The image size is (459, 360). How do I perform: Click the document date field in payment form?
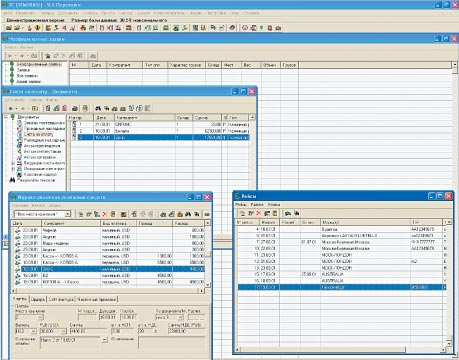(x=108, y=317)
